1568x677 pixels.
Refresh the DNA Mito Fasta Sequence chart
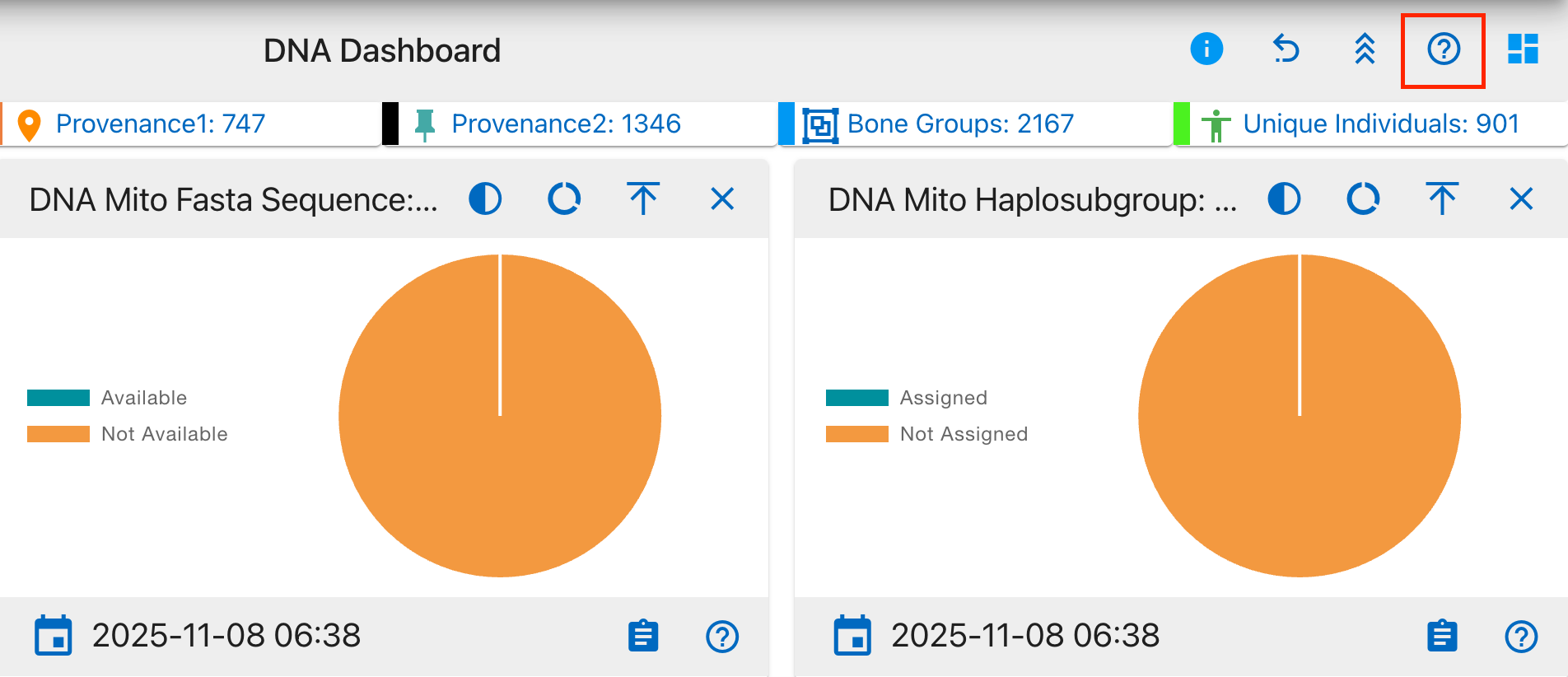564,199
